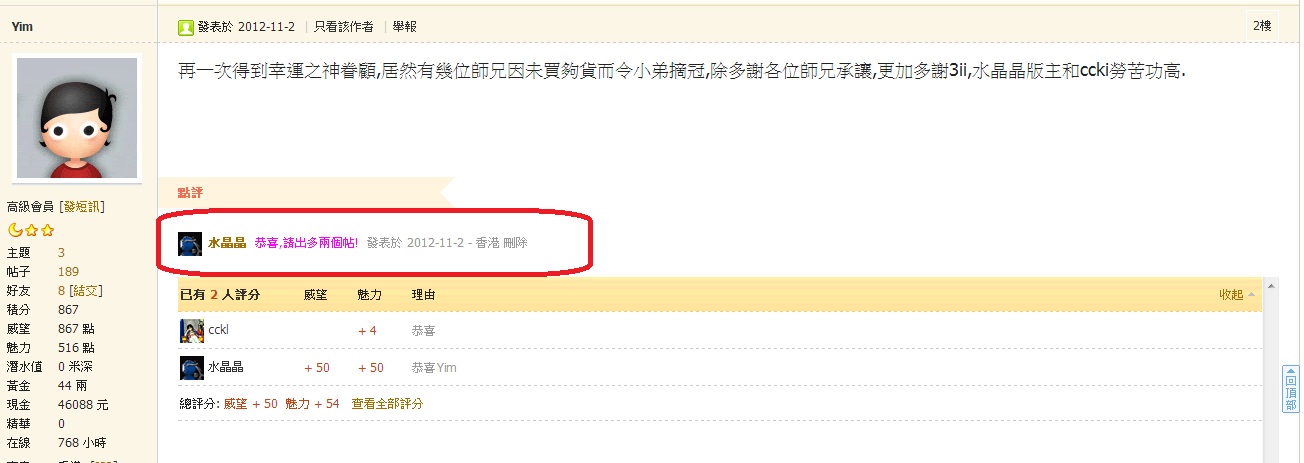Click the back-to-top 回頂部 icon
The height and width of the screenshot is (463, 1304).
click(1291, 390)
